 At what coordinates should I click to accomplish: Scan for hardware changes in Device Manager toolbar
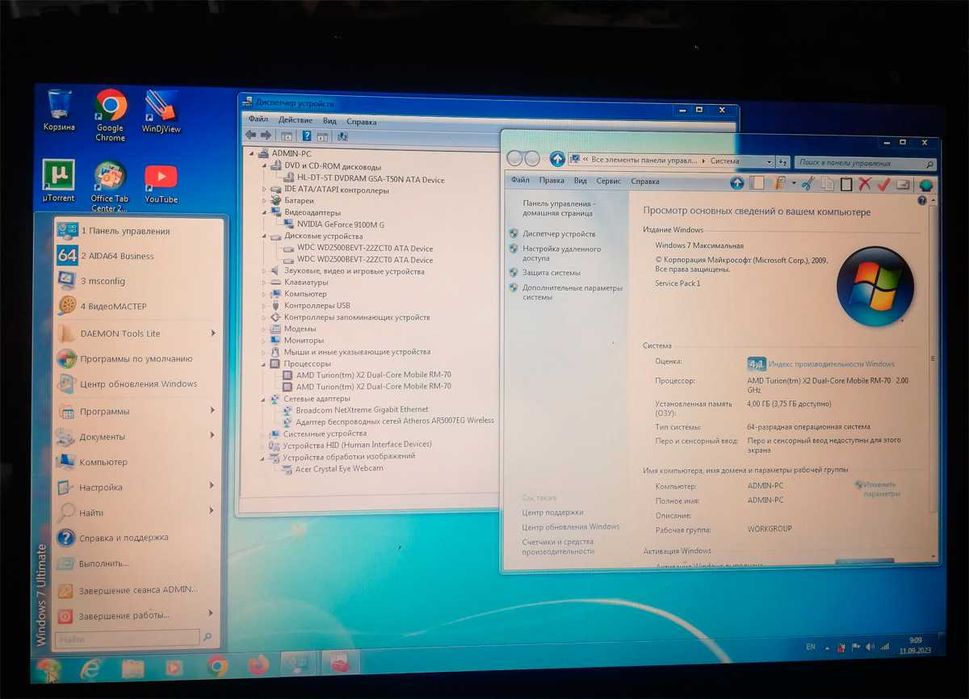(342, 137)
